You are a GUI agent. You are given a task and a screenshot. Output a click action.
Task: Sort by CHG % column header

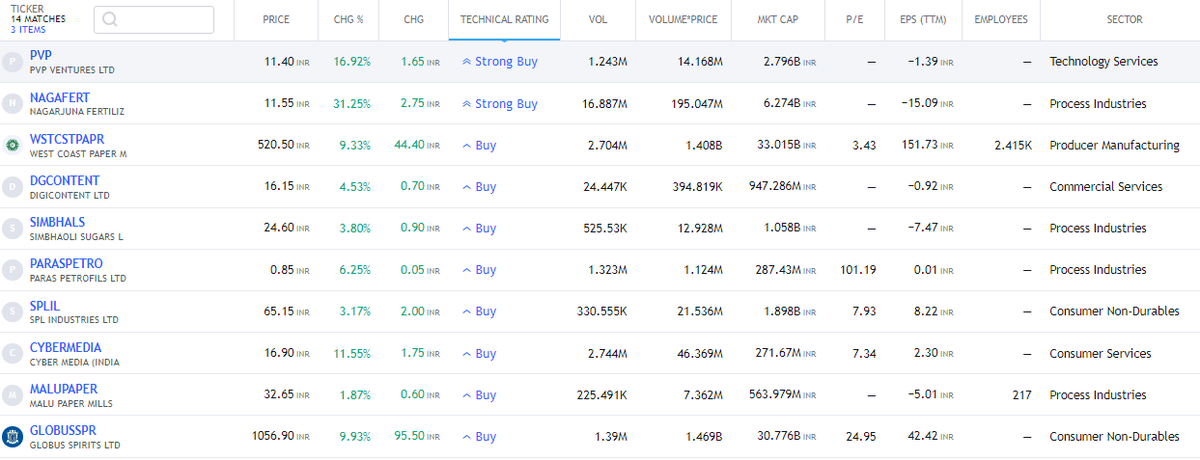pyautogui.click(x=351, y=20)
